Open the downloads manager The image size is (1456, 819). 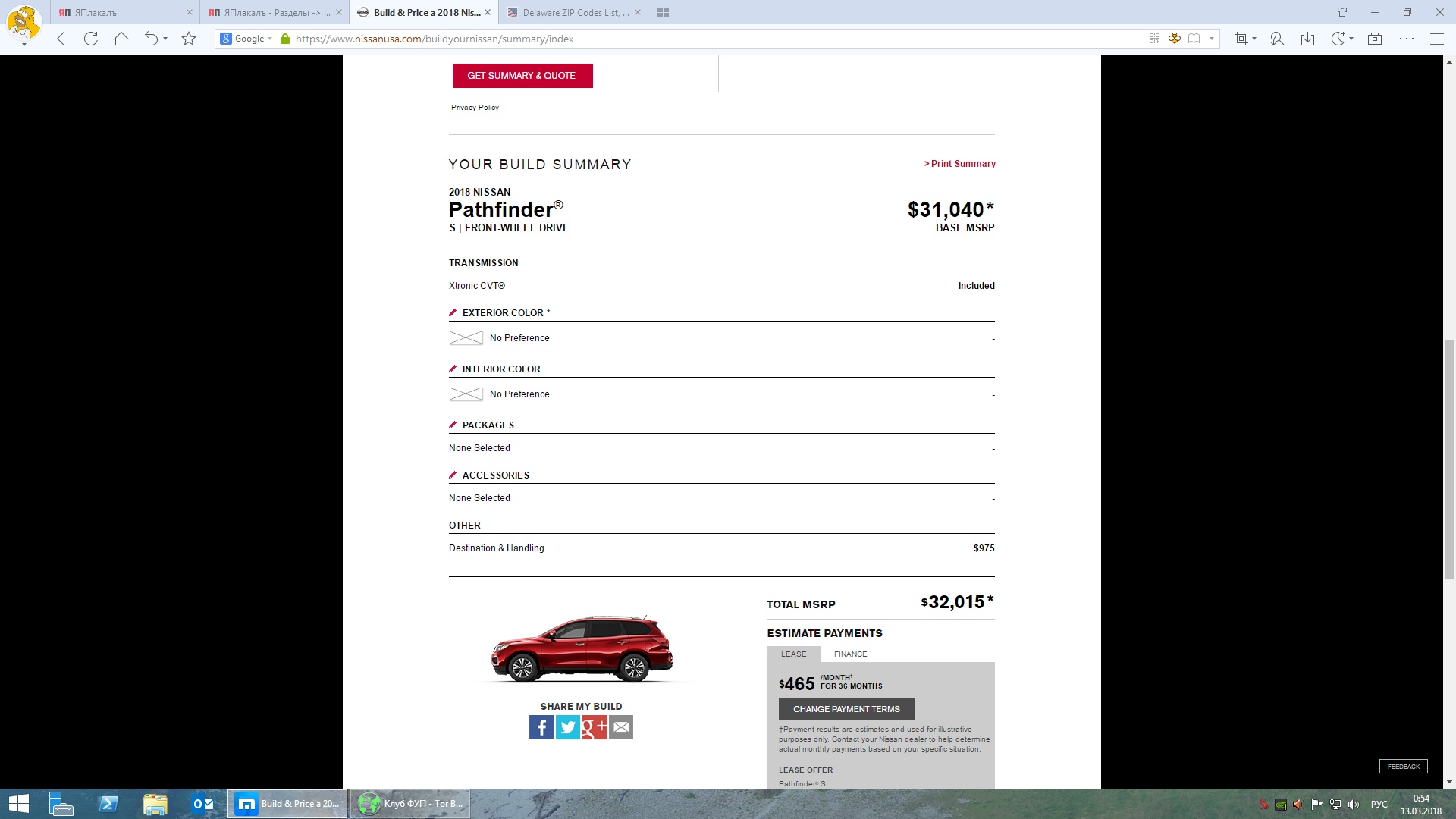[x=1307, y=39]
